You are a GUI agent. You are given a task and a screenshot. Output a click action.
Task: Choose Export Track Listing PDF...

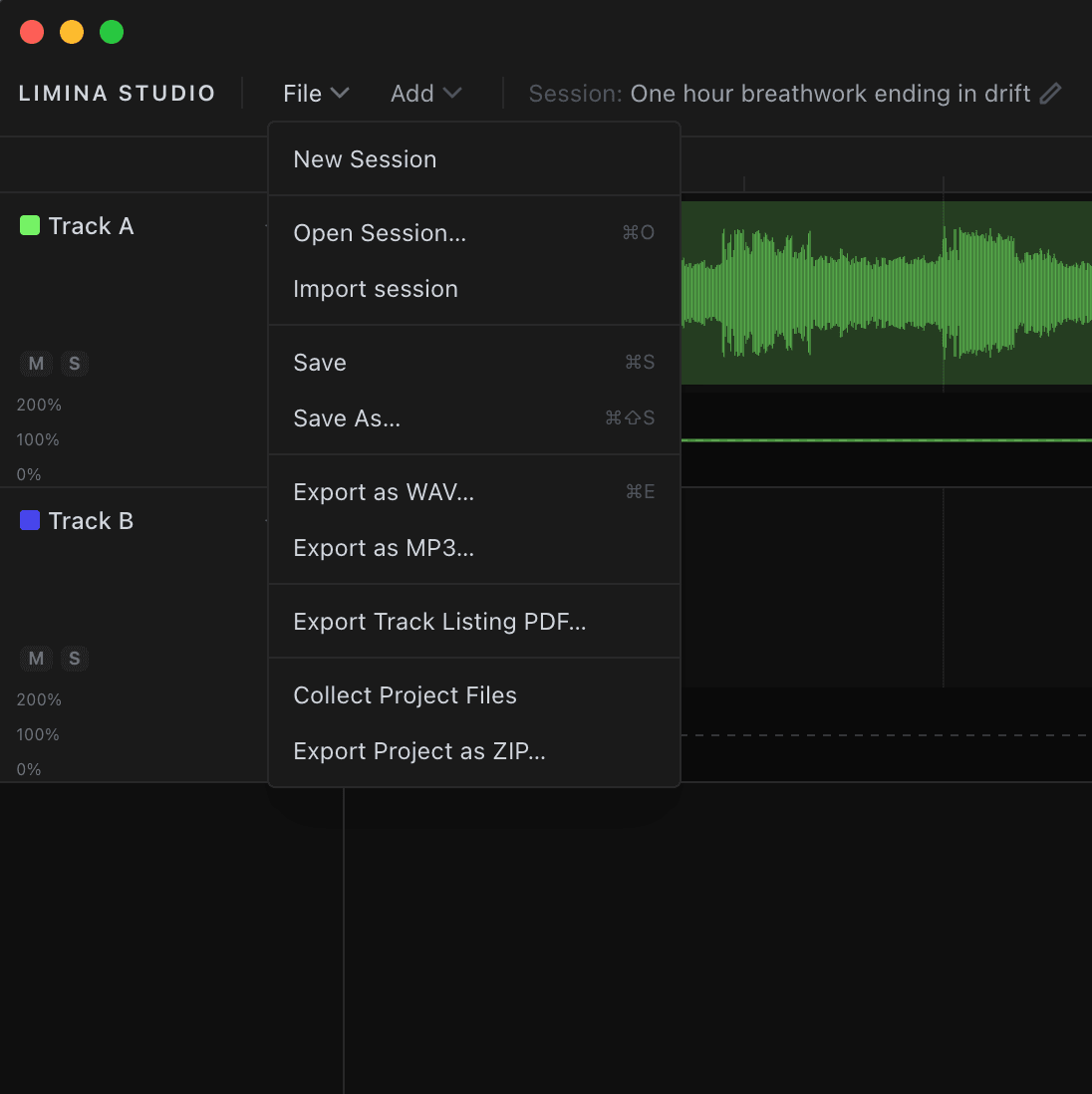point(474,622)
